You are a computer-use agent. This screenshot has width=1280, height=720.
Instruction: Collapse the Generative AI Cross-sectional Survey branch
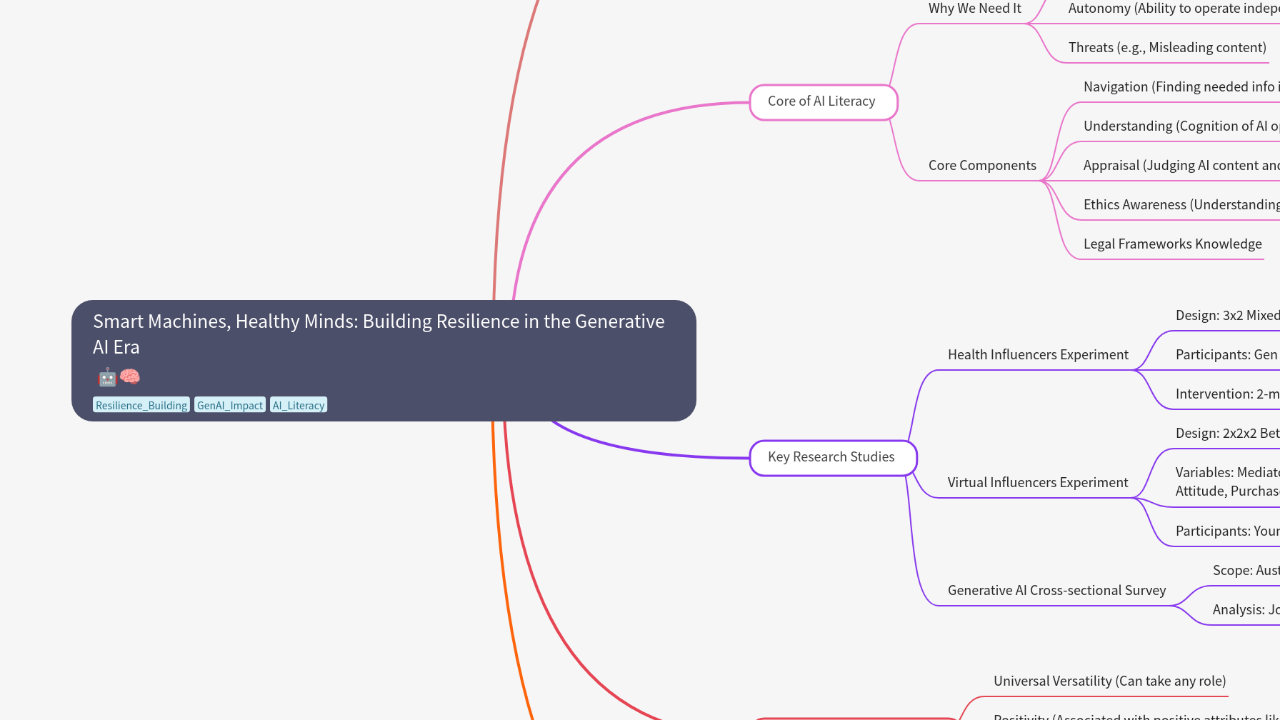coord(1056,590)
